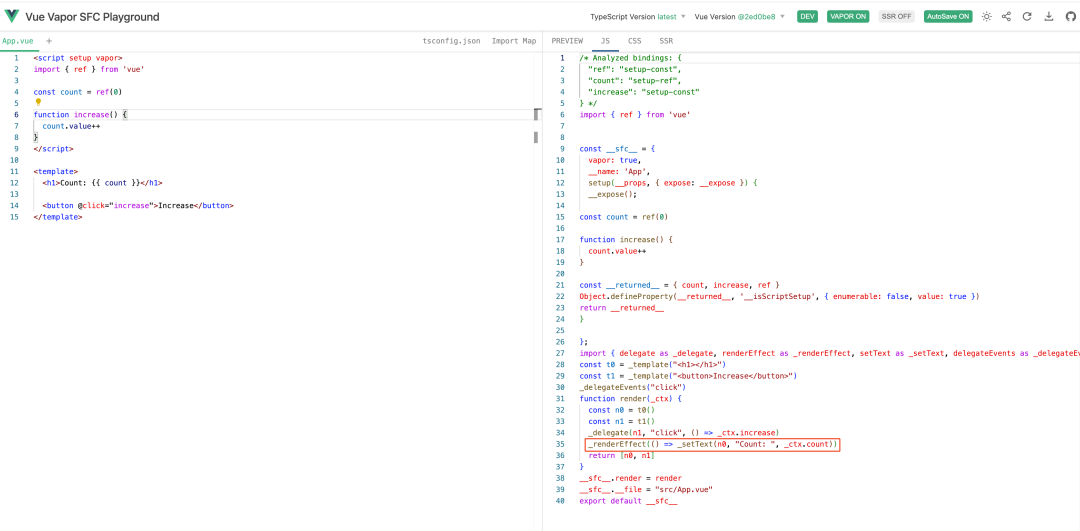Click the const t1 _template button line

click(x=688, y=376)
